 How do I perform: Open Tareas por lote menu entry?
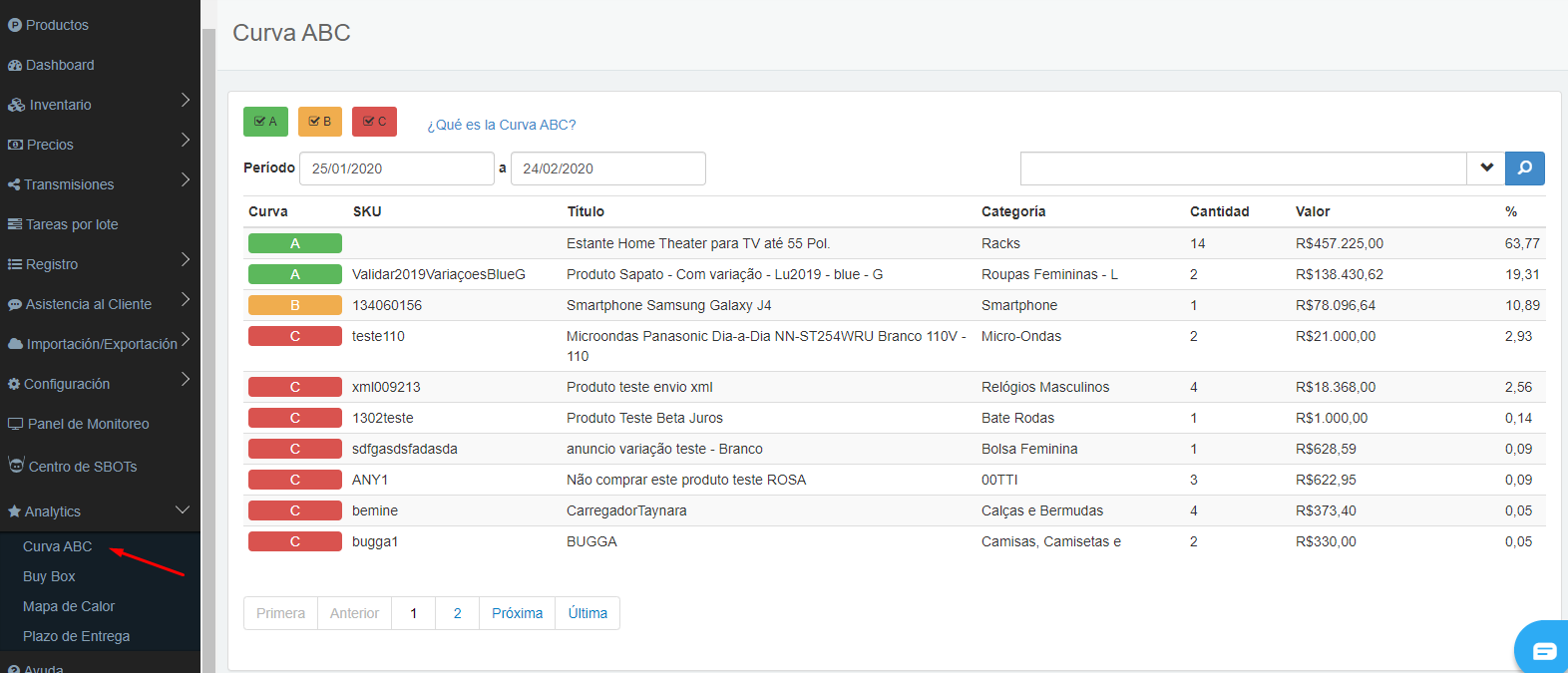coord(72,224)
